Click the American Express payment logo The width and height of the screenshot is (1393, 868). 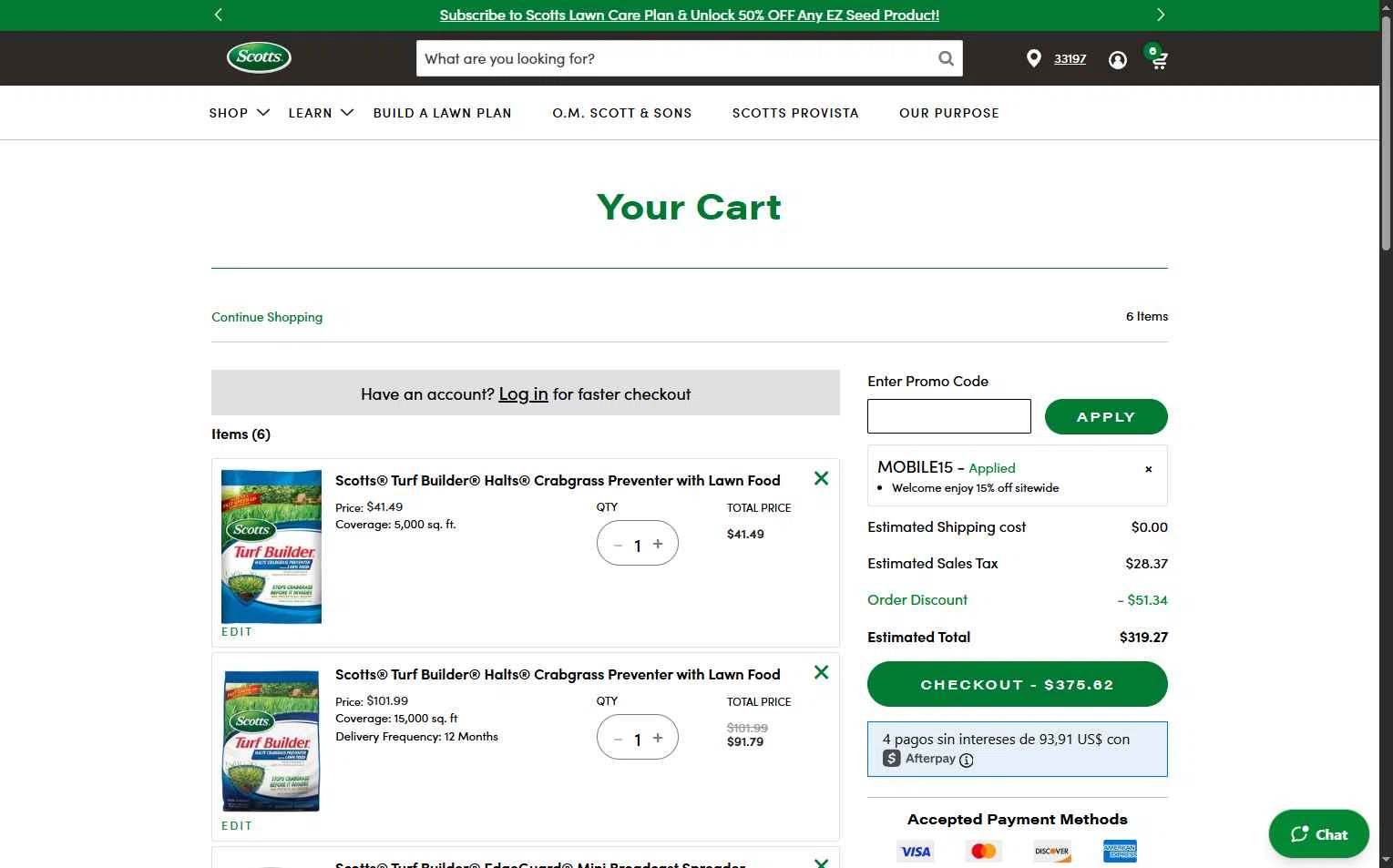pos(1120,852)
